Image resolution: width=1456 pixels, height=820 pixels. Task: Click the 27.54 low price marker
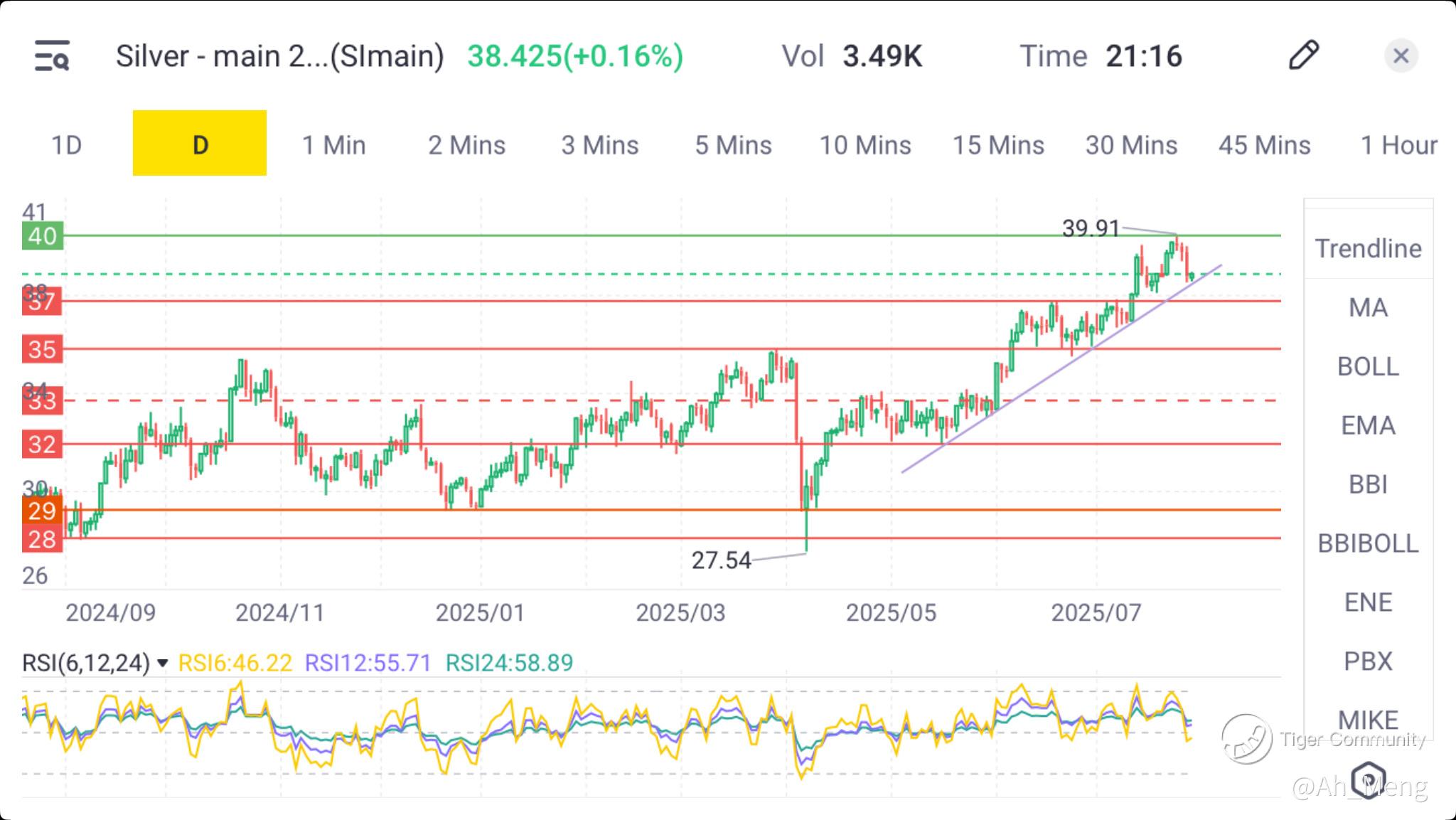tap(721, 560)
